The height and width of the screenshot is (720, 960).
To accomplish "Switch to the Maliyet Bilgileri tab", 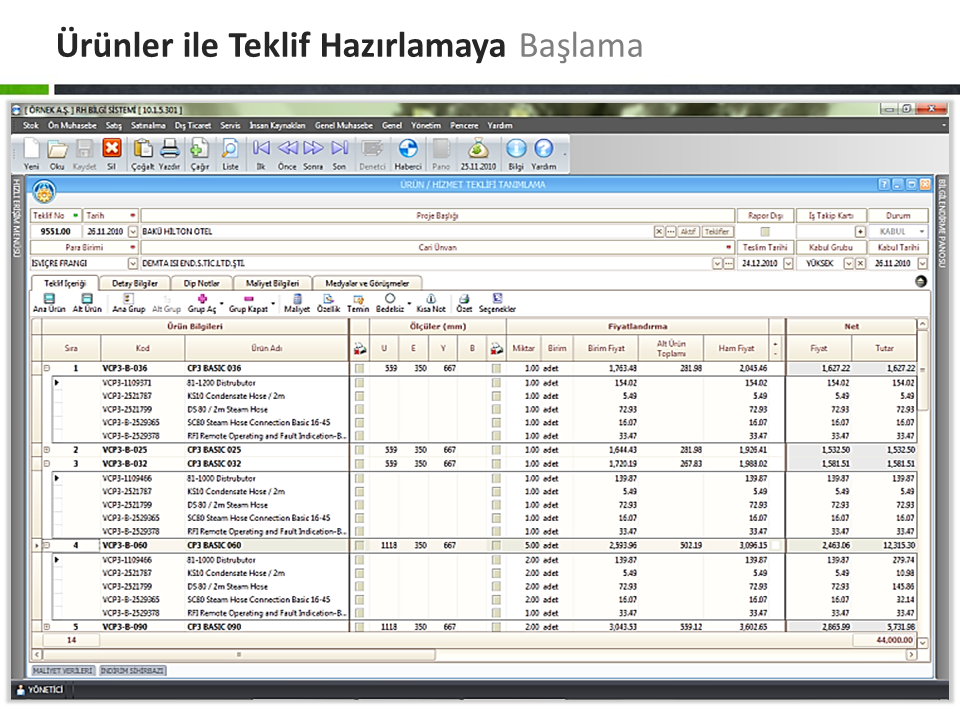I will click(x=273, y=283).
